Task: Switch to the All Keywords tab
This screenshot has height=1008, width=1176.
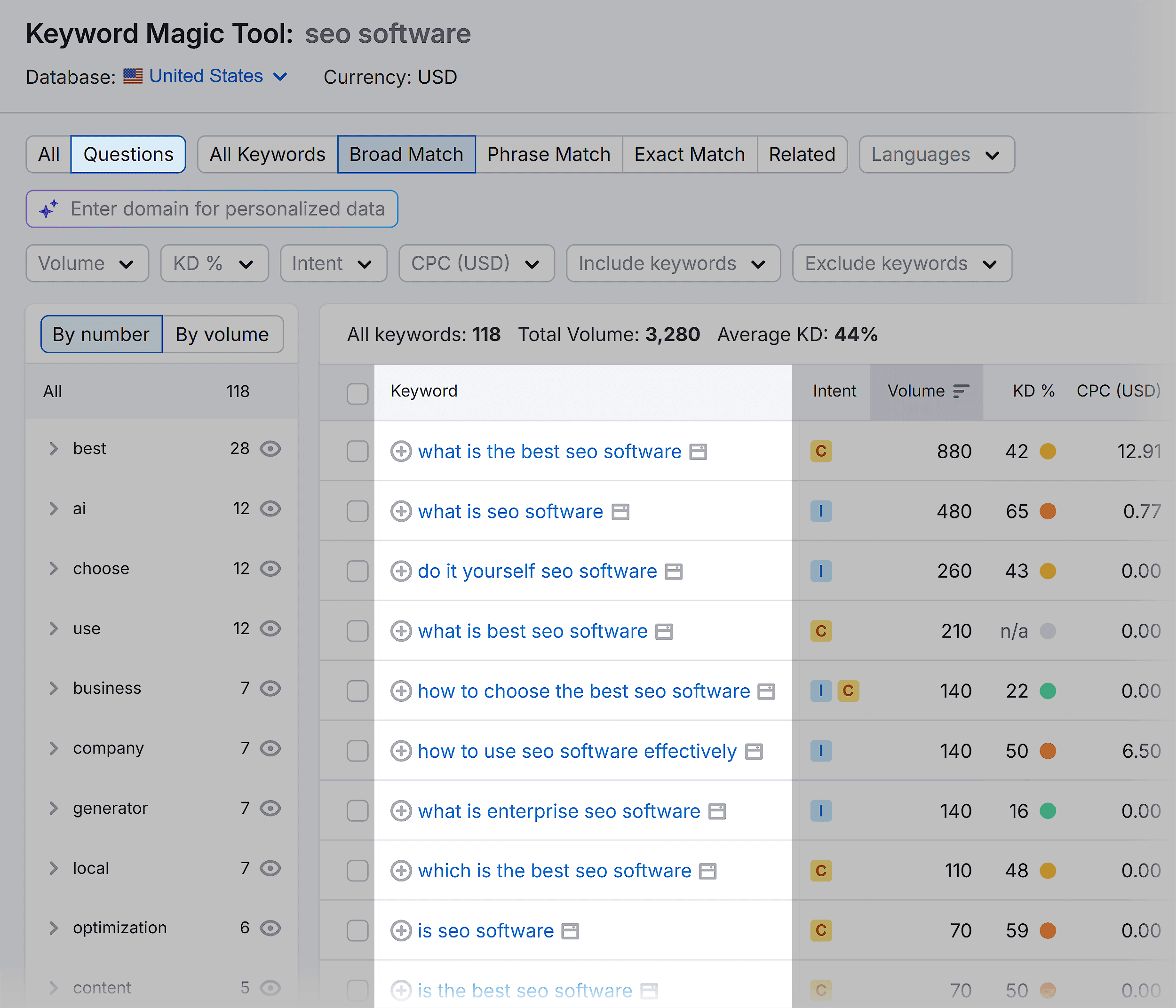Action: pos(267,154)
